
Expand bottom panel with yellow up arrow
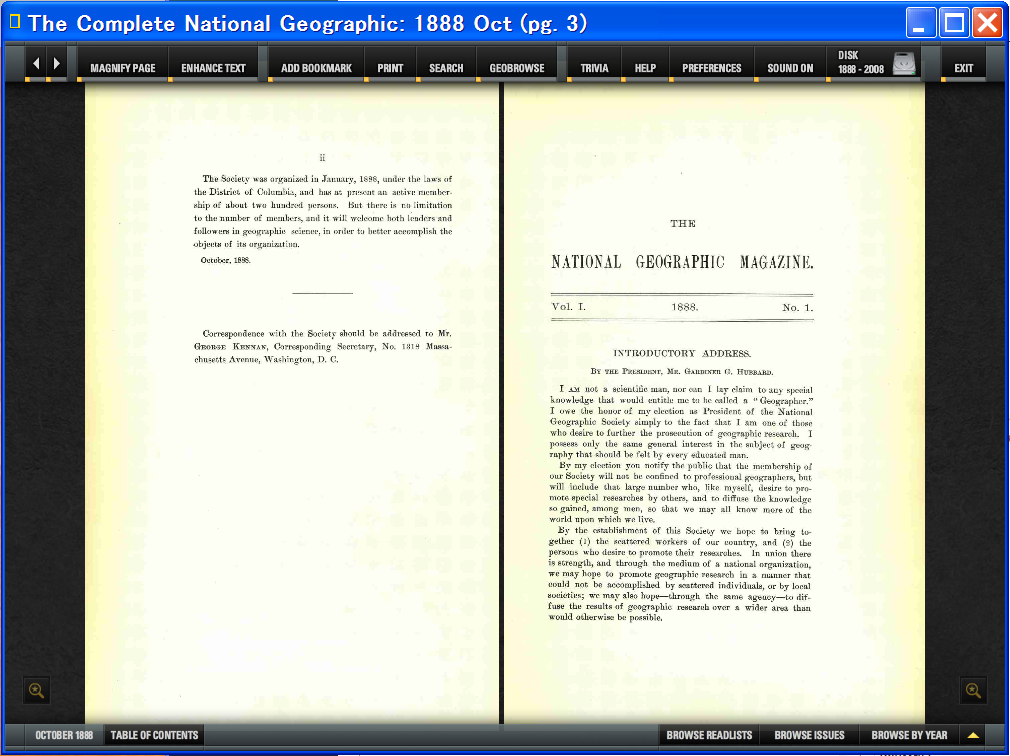973,735
